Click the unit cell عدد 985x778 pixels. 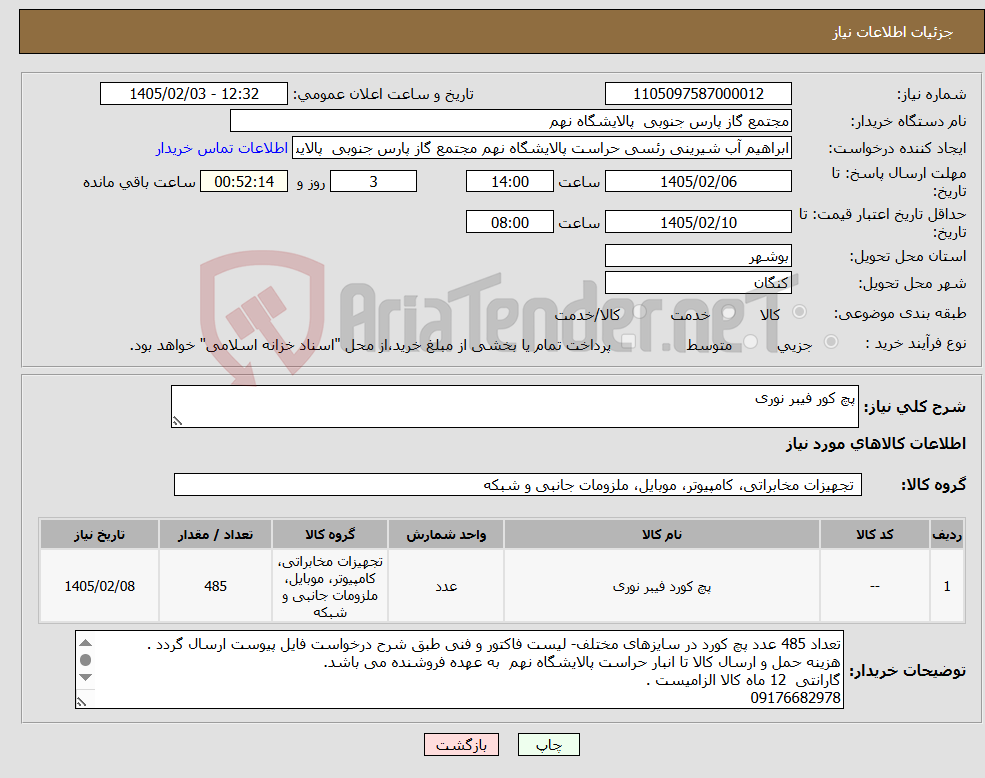[x=446, y=586]
